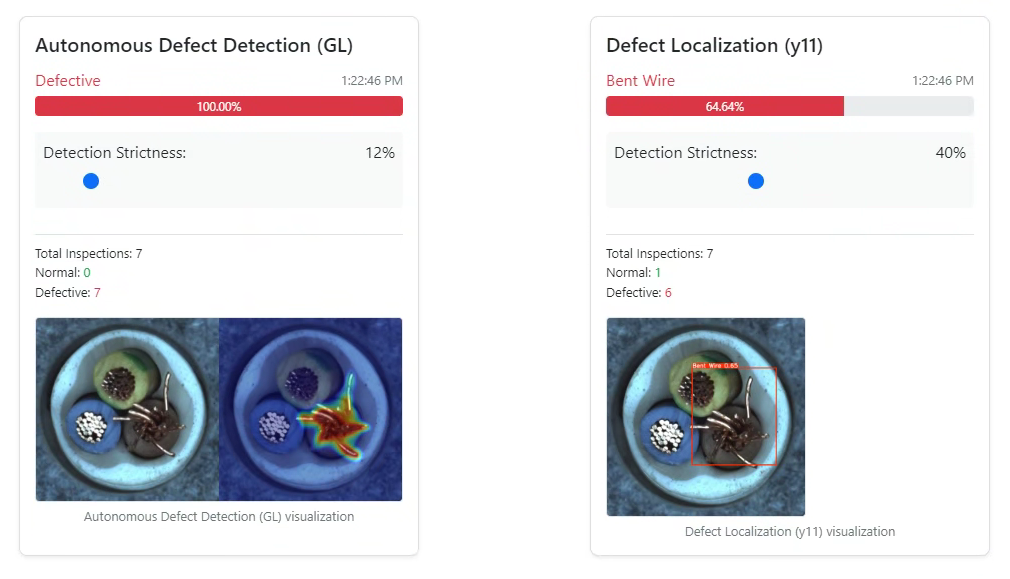Click the GL Normal count of 0
The image size is (1010, 579).
pos(87,272)
